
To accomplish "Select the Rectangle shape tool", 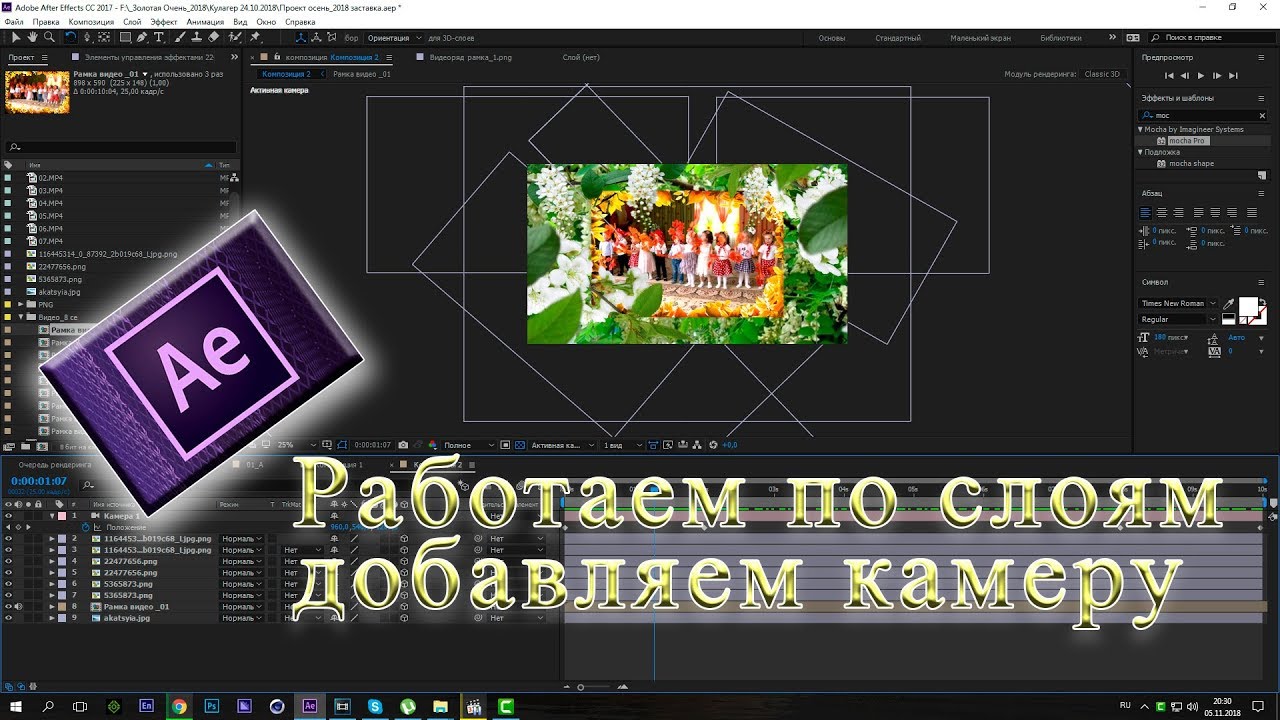I will click(x=125, y=38).
